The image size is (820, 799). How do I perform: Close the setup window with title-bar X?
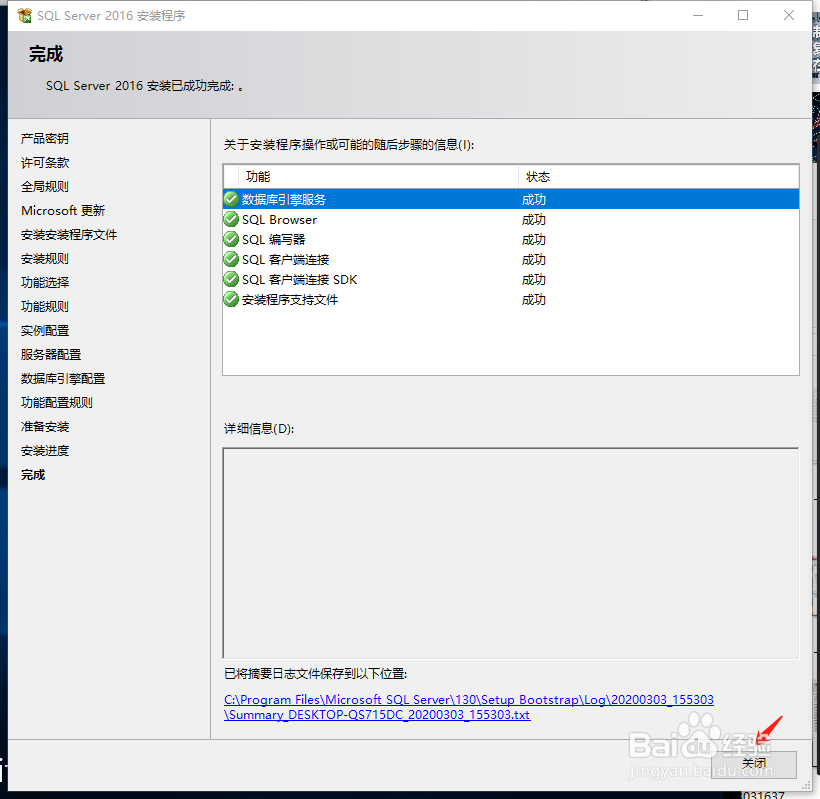point(789,16)
